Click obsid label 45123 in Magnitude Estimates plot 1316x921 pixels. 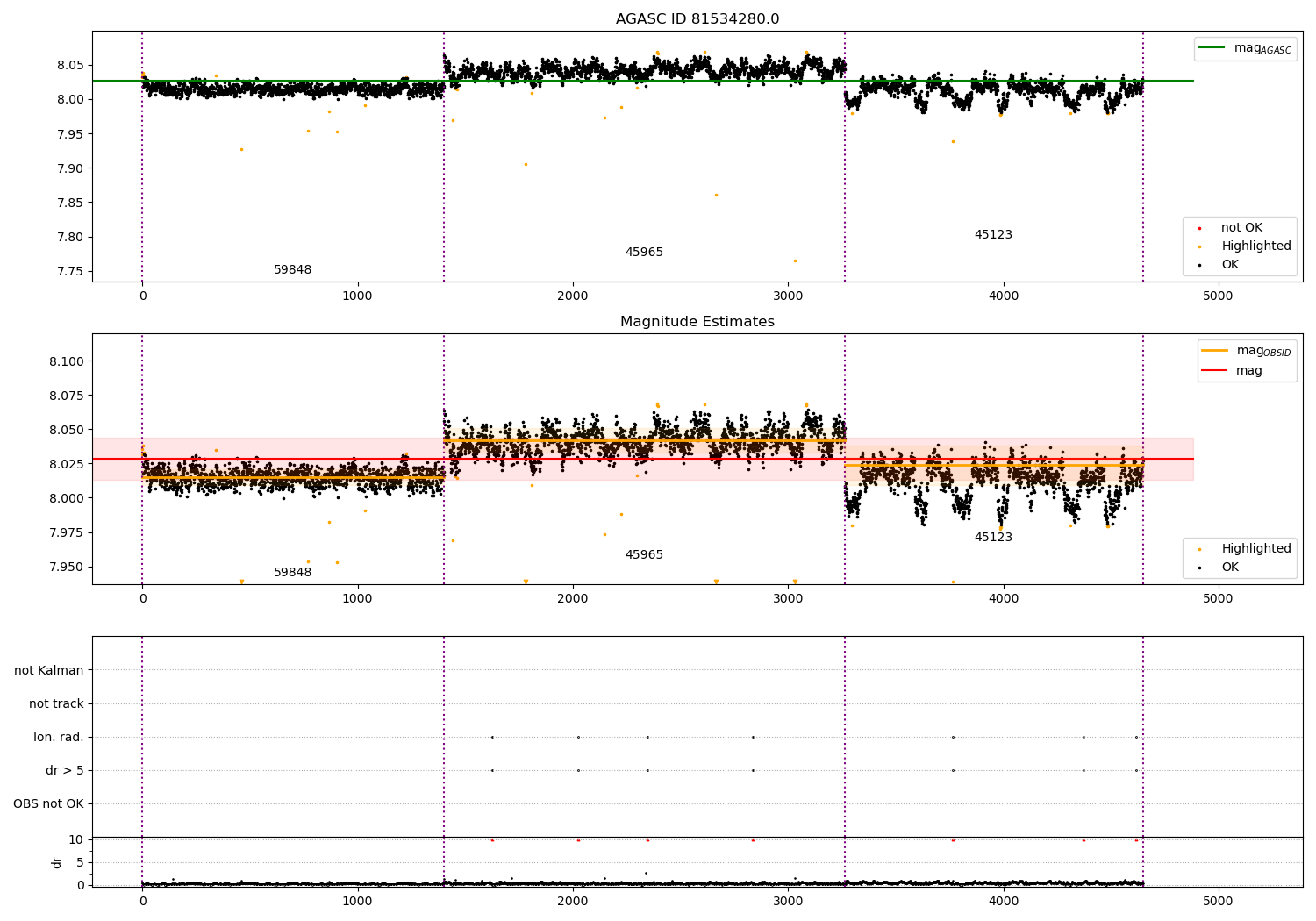tap(993, 538)
